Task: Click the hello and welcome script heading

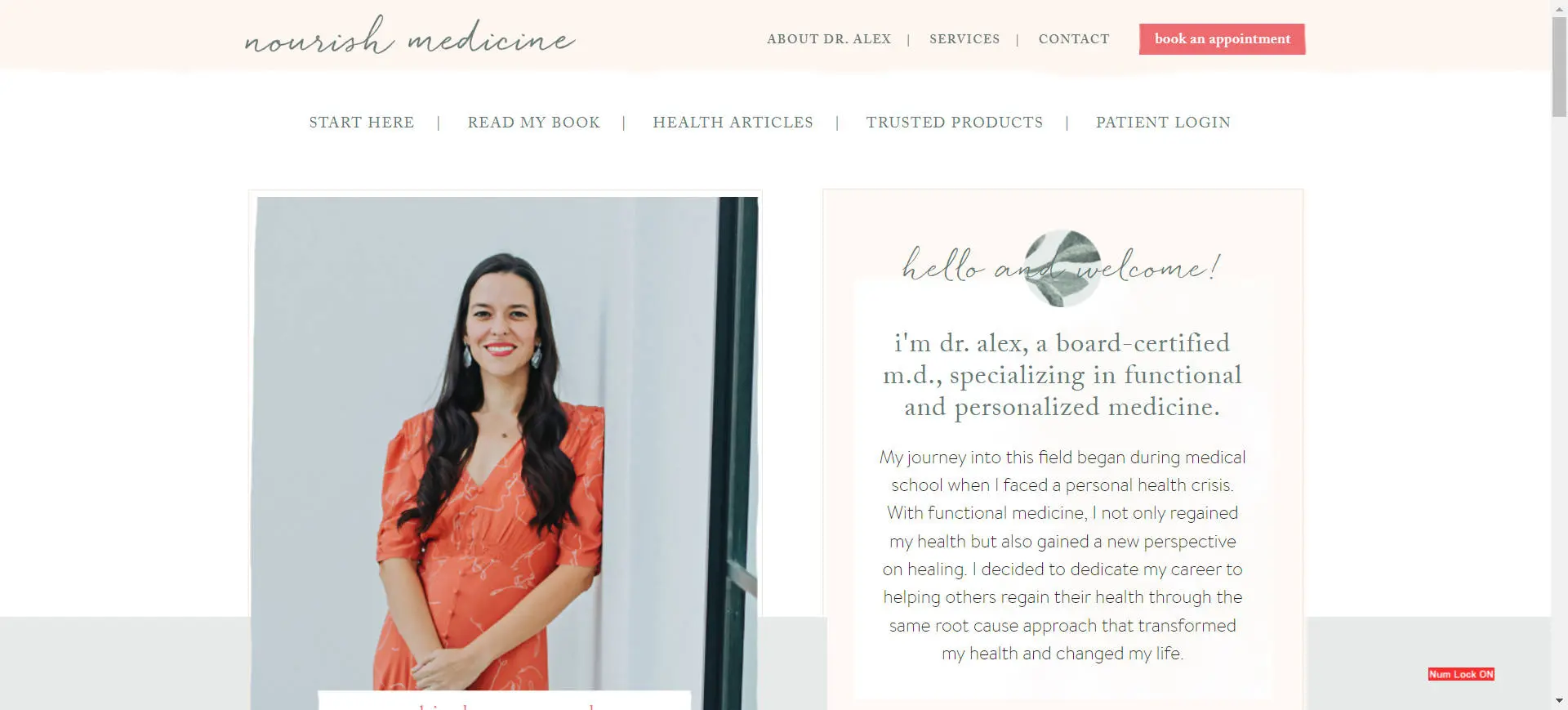Action: point(1062,266)
